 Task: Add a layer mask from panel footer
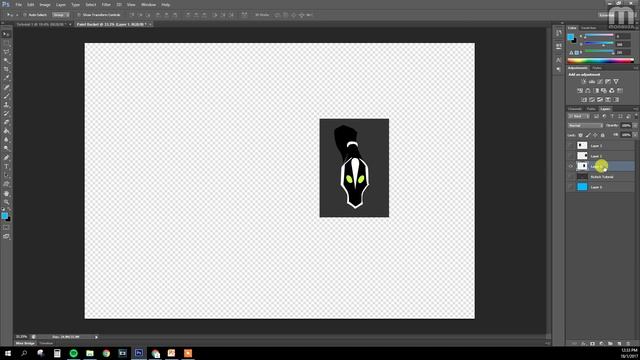(593, 344)
